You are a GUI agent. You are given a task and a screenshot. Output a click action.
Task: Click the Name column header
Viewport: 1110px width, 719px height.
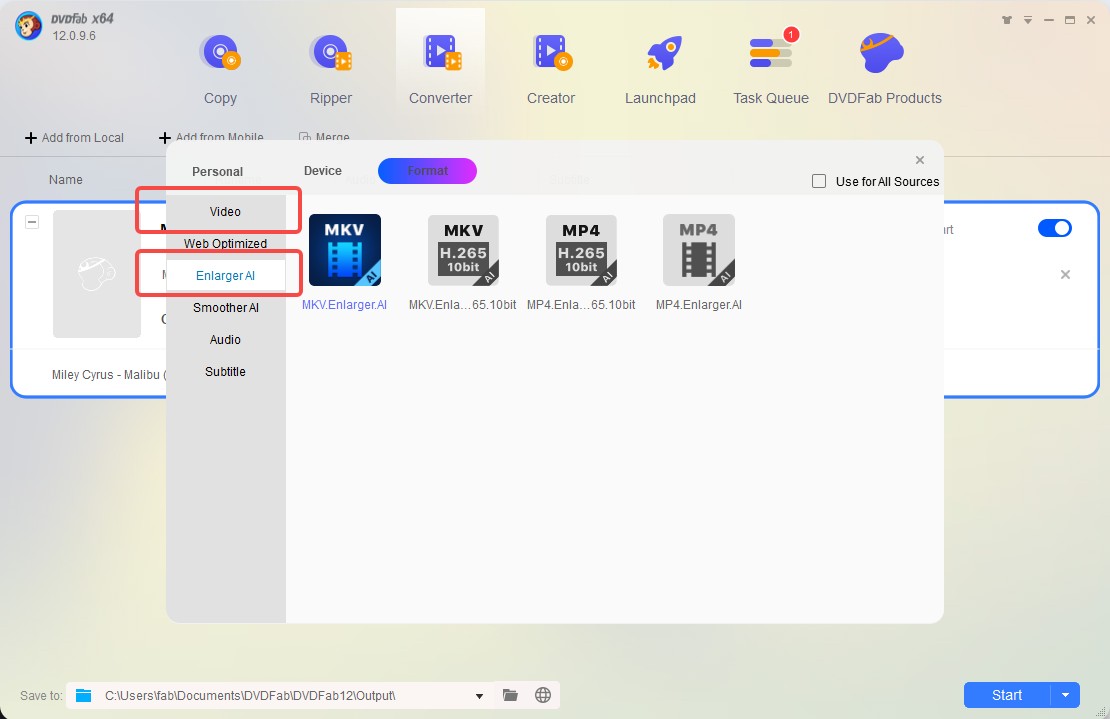pyautogui.click(x=66, y=180)
